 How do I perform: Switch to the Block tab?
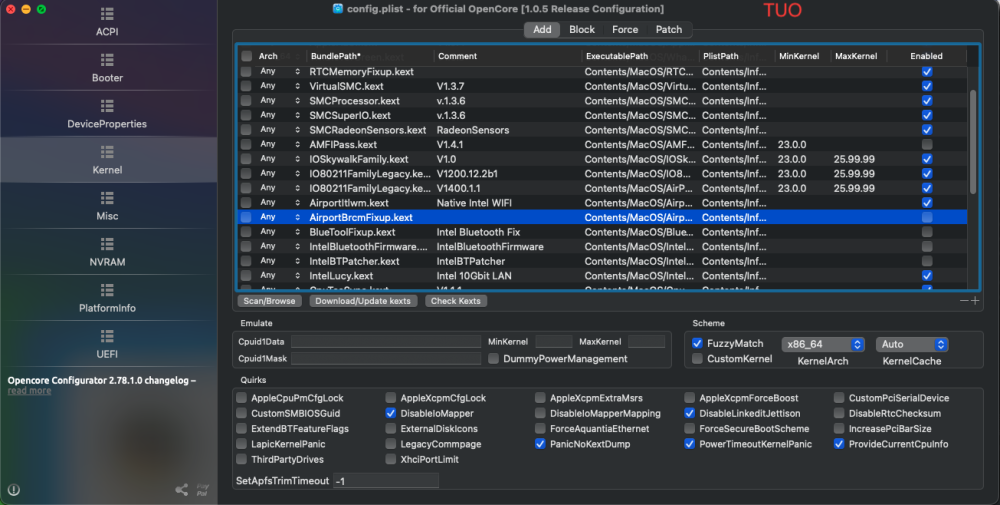(x=582, y=29)
